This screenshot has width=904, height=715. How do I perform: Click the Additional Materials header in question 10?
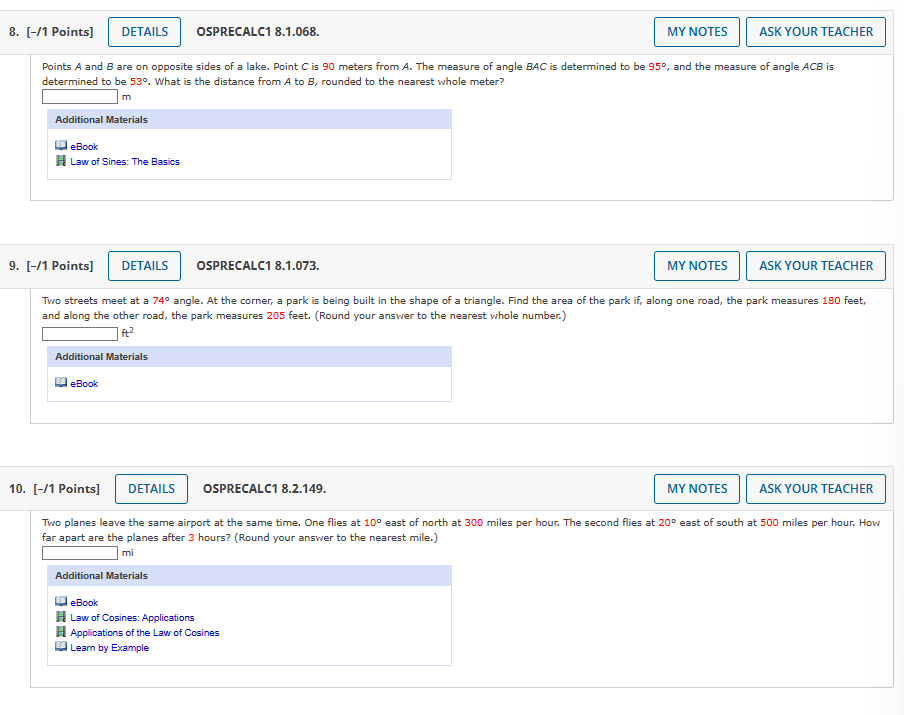[250, 575]
